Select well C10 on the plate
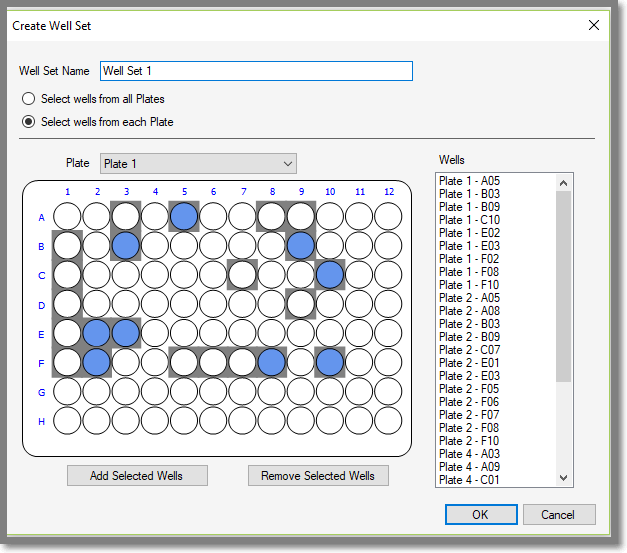This screenshot has height=553, width=627. pyautogui.click(x=330, y=273)
